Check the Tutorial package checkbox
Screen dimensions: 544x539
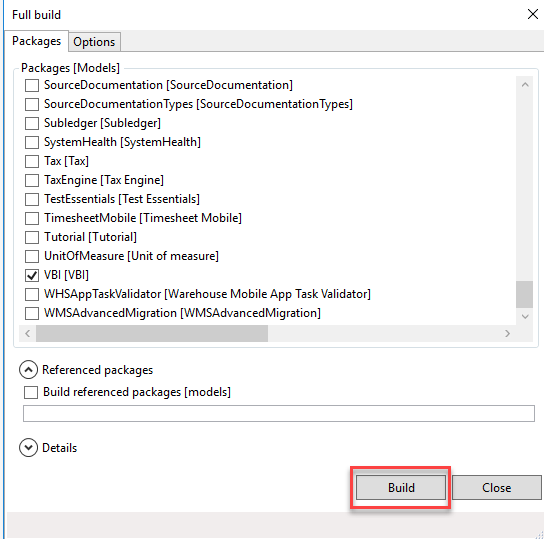[32, 237]
